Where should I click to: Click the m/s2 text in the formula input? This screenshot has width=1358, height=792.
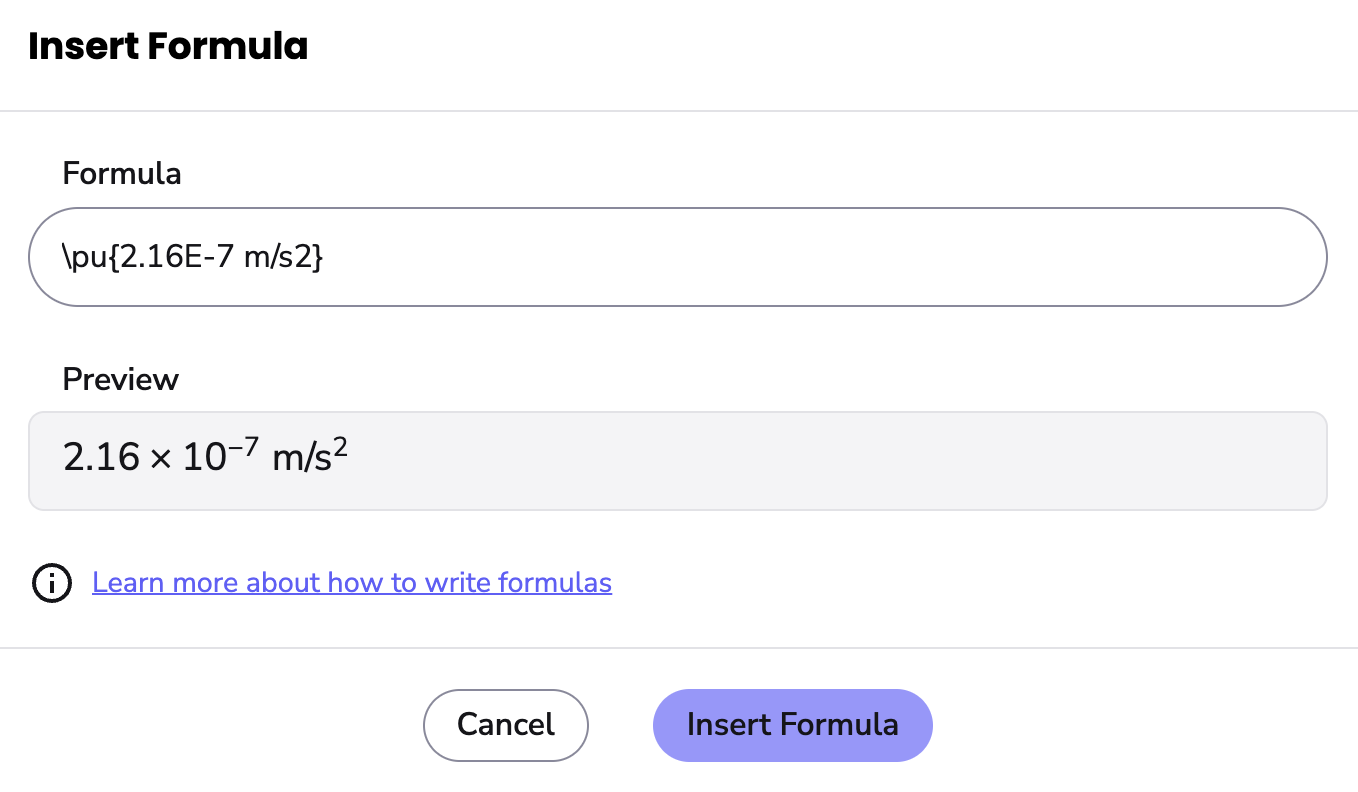pos(280,258)
